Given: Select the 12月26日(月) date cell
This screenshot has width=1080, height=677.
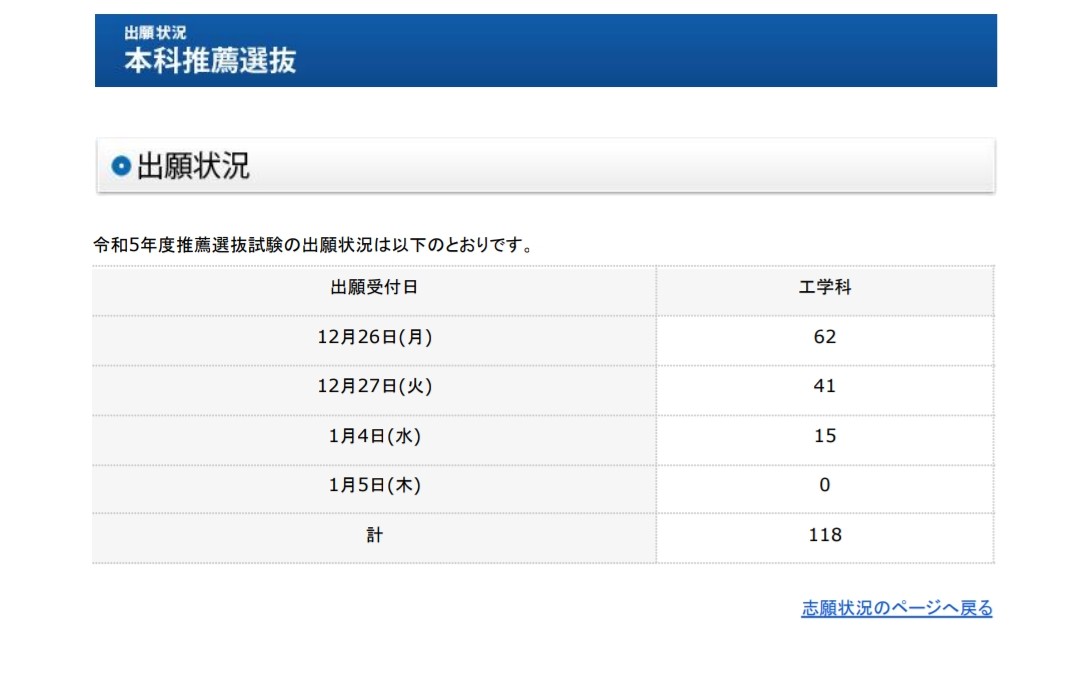Looking at the screenshot, I should [374, 341].
